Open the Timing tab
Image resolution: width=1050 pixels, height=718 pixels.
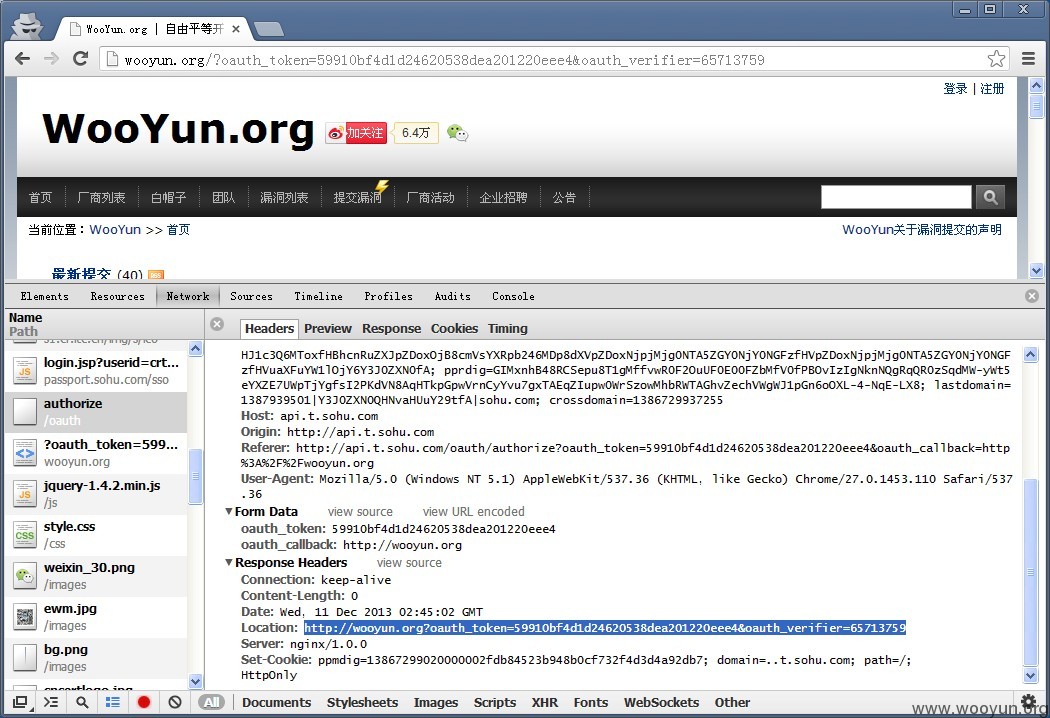coord(508,328)
